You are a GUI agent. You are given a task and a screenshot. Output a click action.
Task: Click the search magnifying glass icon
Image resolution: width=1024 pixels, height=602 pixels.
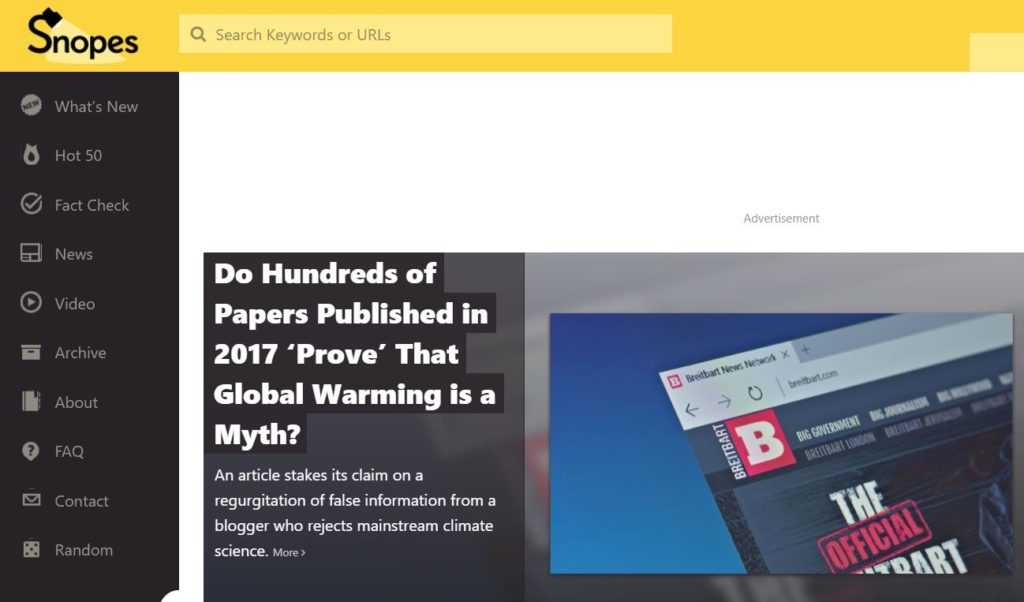198,33
